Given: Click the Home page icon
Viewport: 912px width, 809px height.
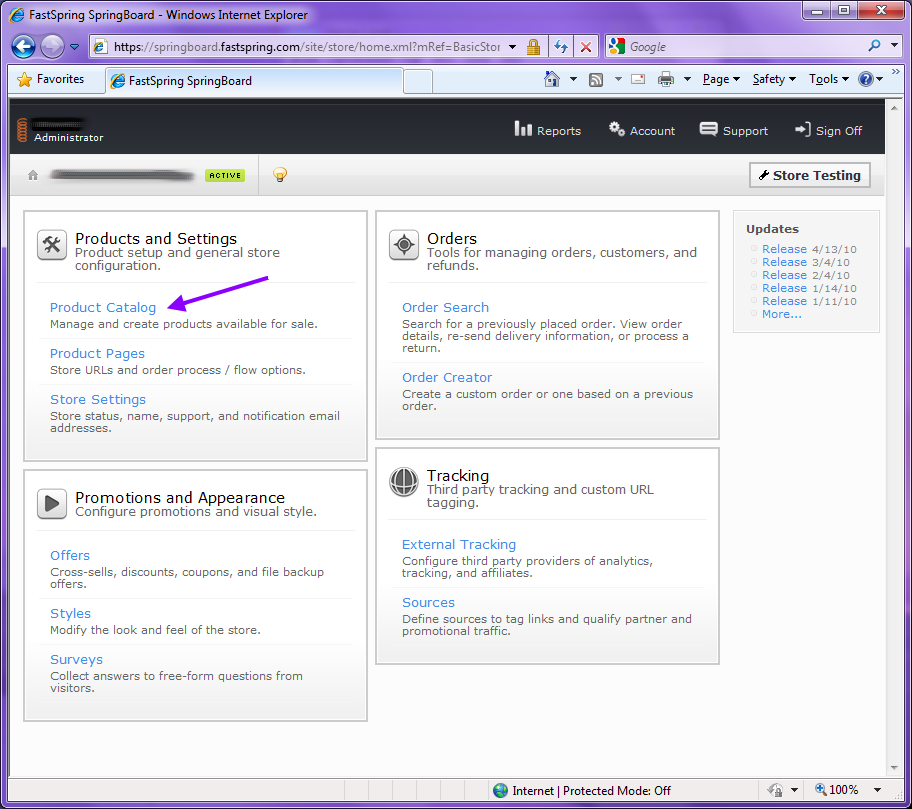Looking at the screenshot, I should pos(551,79).
